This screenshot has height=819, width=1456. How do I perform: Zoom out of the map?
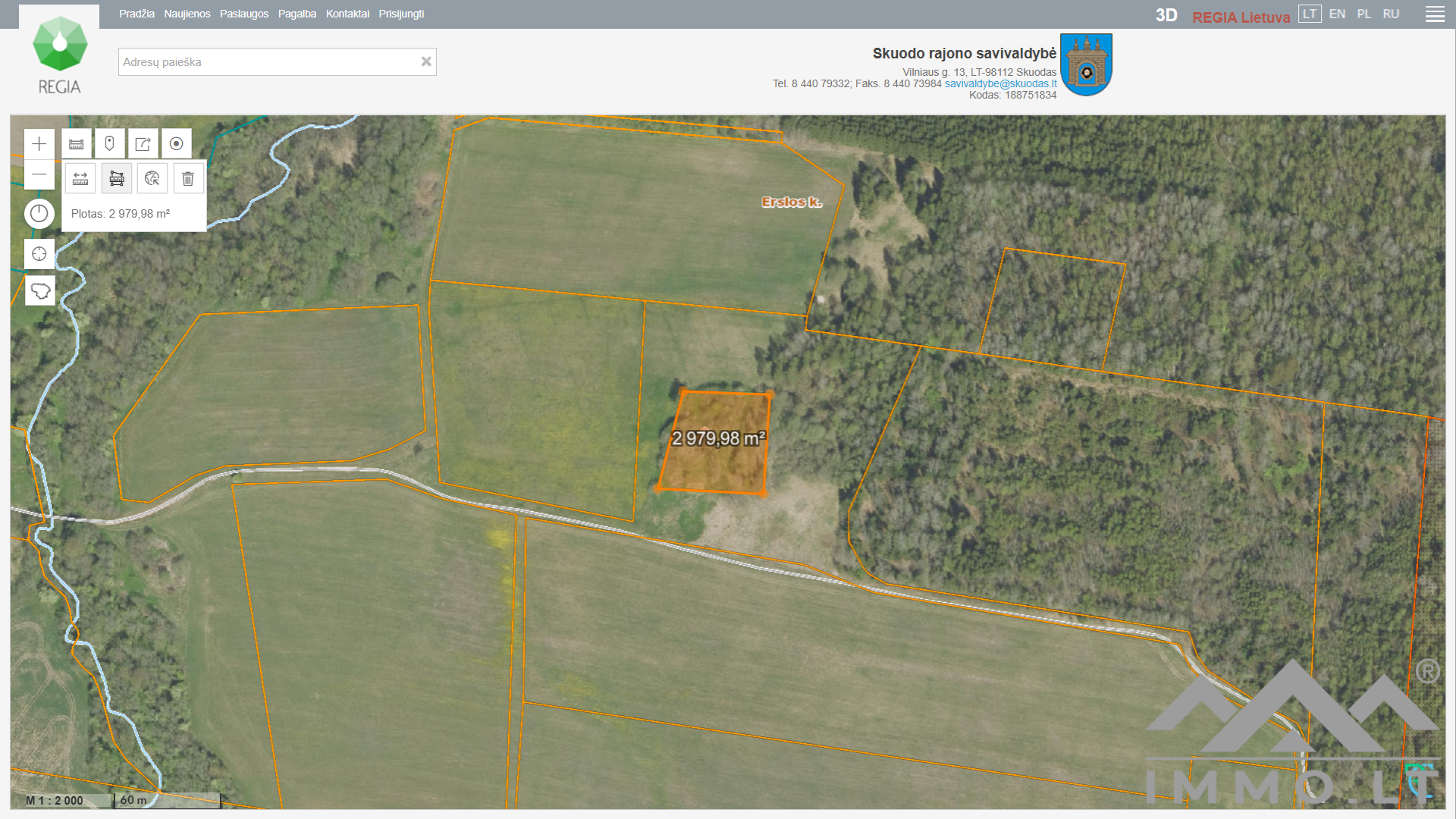(x=39, y=174)
